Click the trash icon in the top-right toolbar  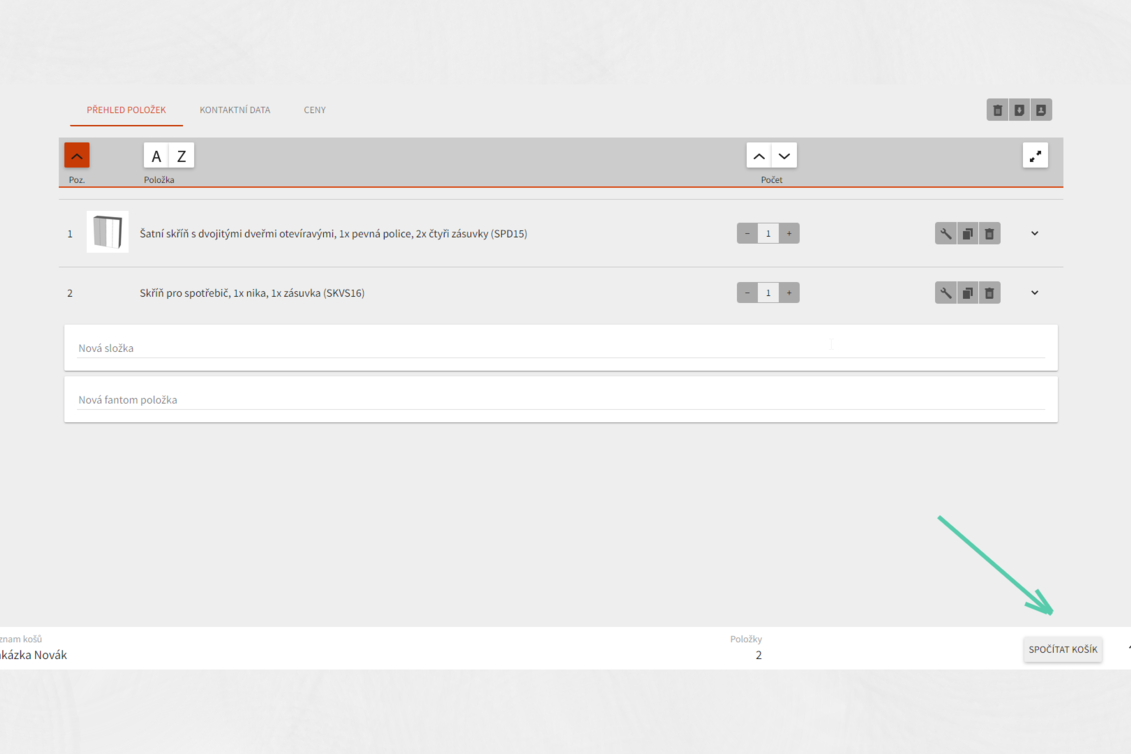click(x=997, y=110)
